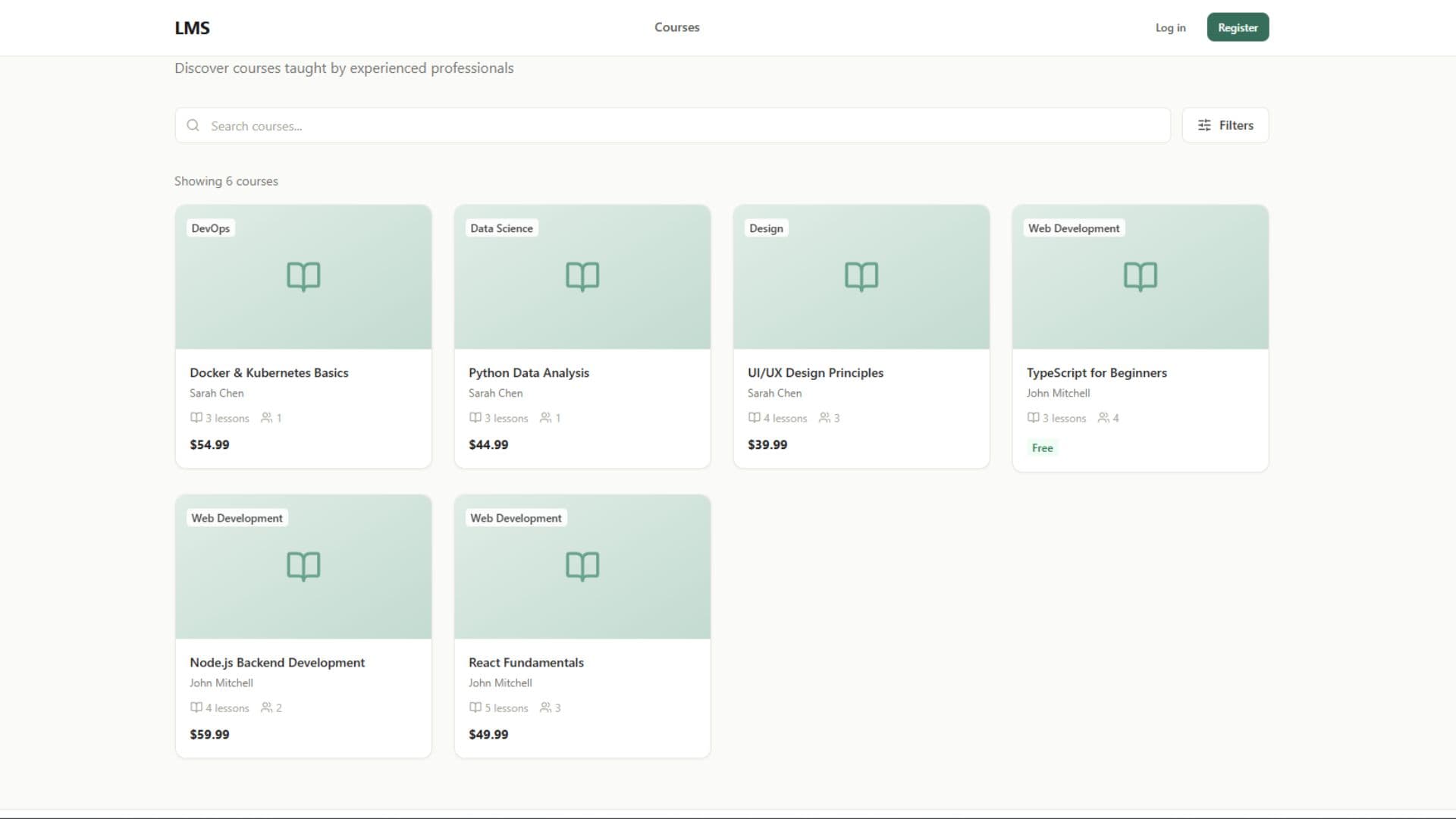Click lessons icon on React Fundamentals
Screen dimensions: 1456x819
click(475, 708)
